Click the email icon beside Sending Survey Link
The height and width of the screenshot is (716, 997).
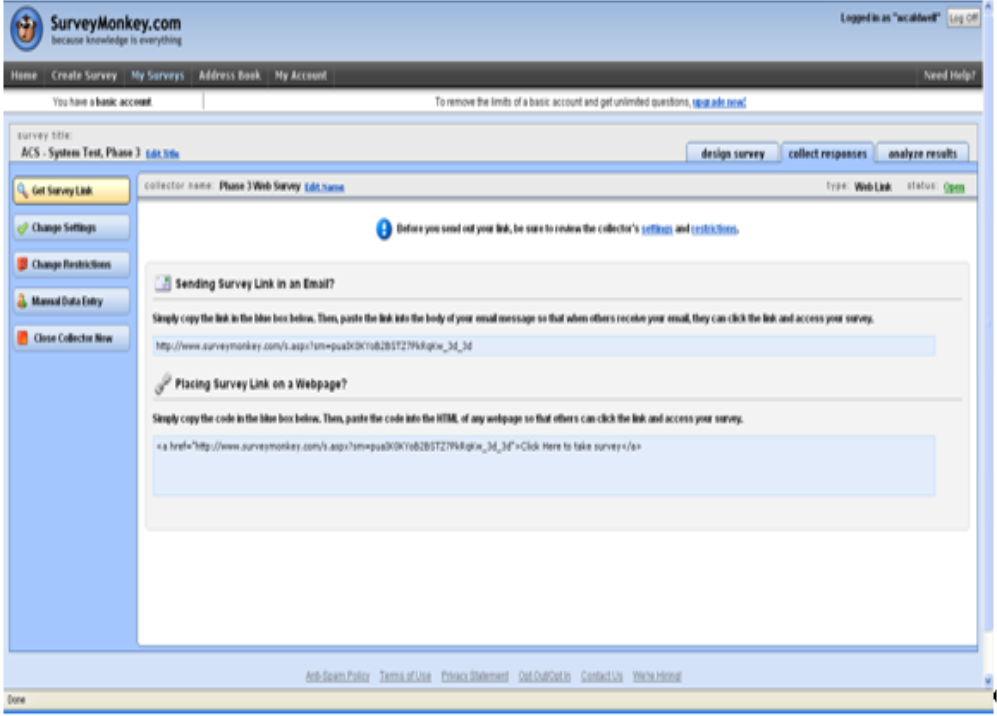pos(162,284)
